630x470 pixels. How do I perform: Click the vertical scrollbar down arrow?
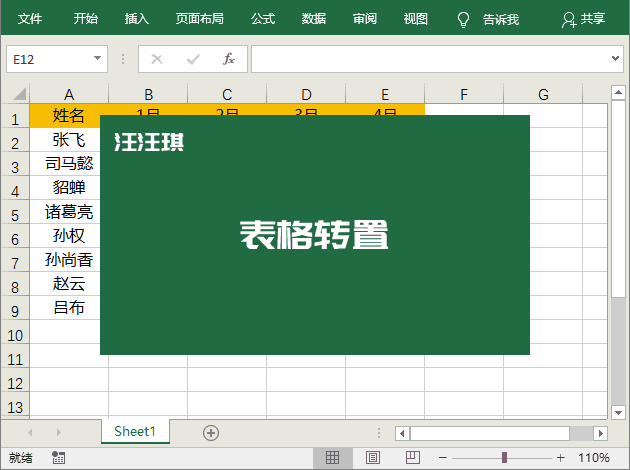pos(618,412)
